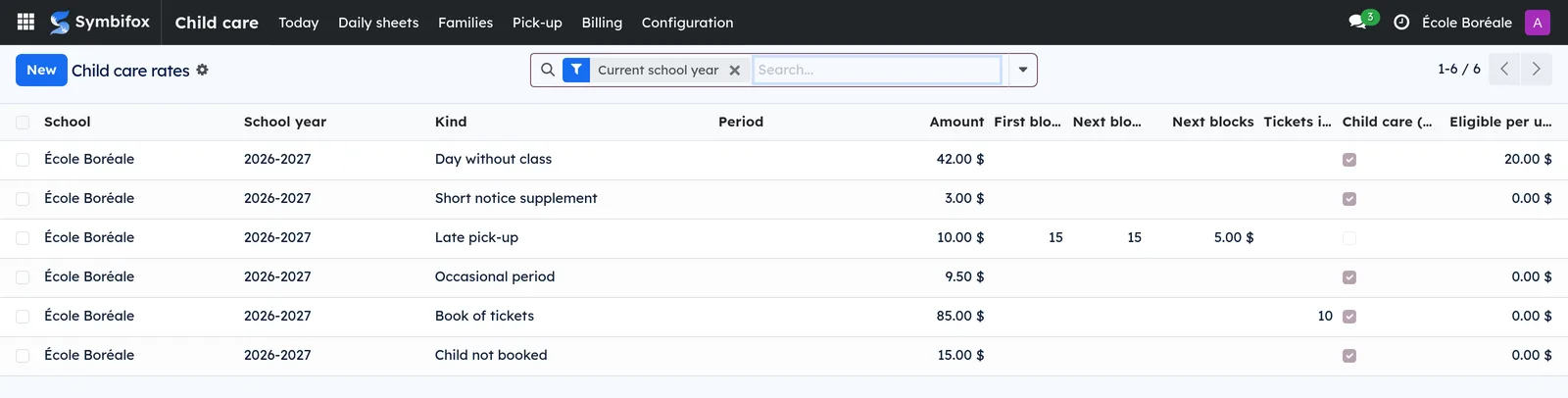Toggle Child care checkbox for Book of tickets
Image resolution: width=1568 pixels, height=398 pixels.
(1349, 317)
